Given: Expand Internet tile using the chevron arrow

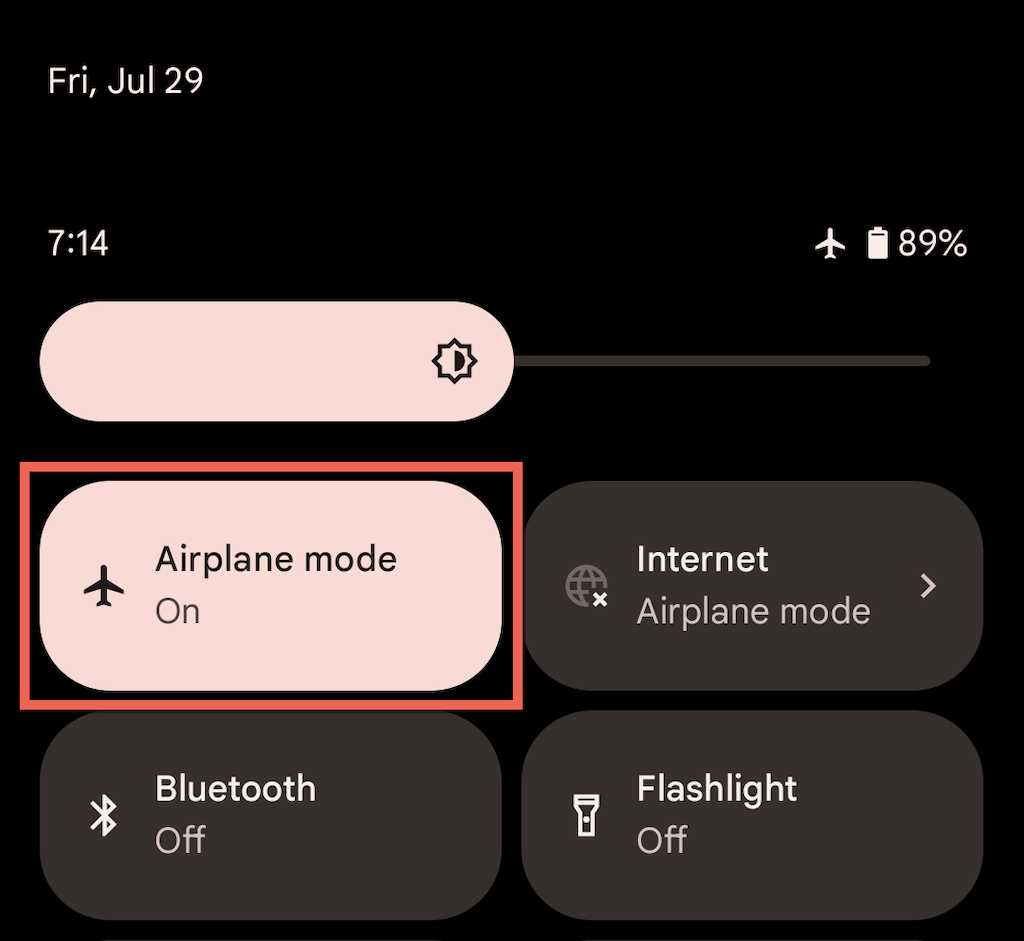Looking at the screenshot, I should [x=928, y=586].
